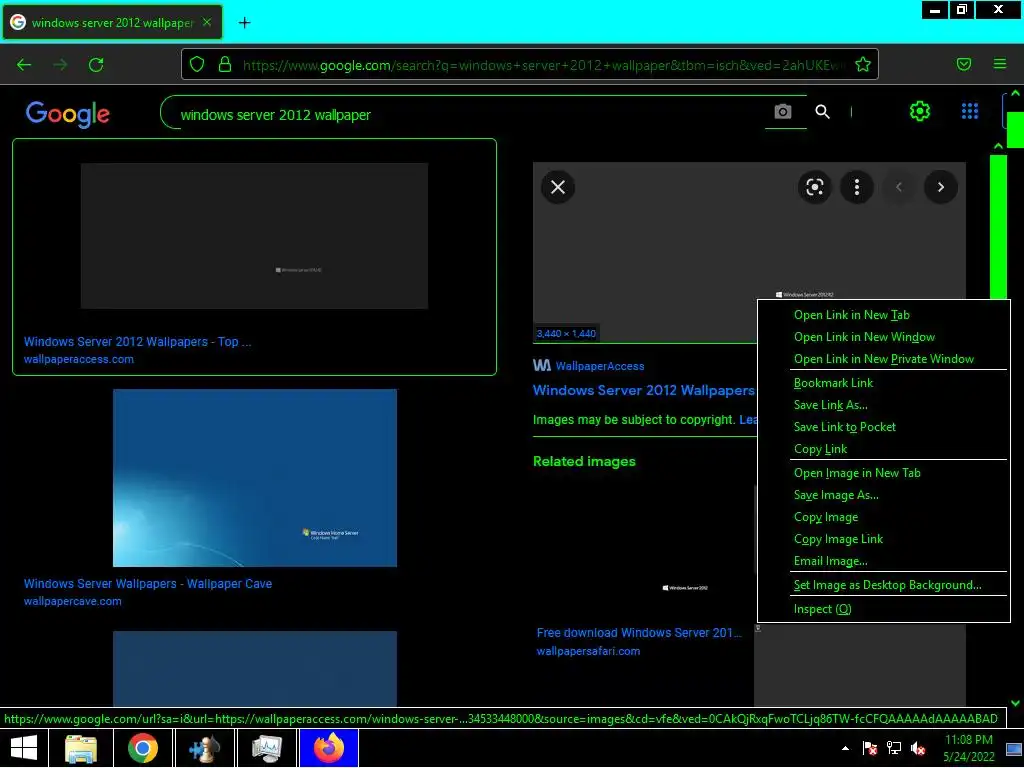1024x768 pixels.
Task: Reload the current page
Action: click(x=96, y=65)
